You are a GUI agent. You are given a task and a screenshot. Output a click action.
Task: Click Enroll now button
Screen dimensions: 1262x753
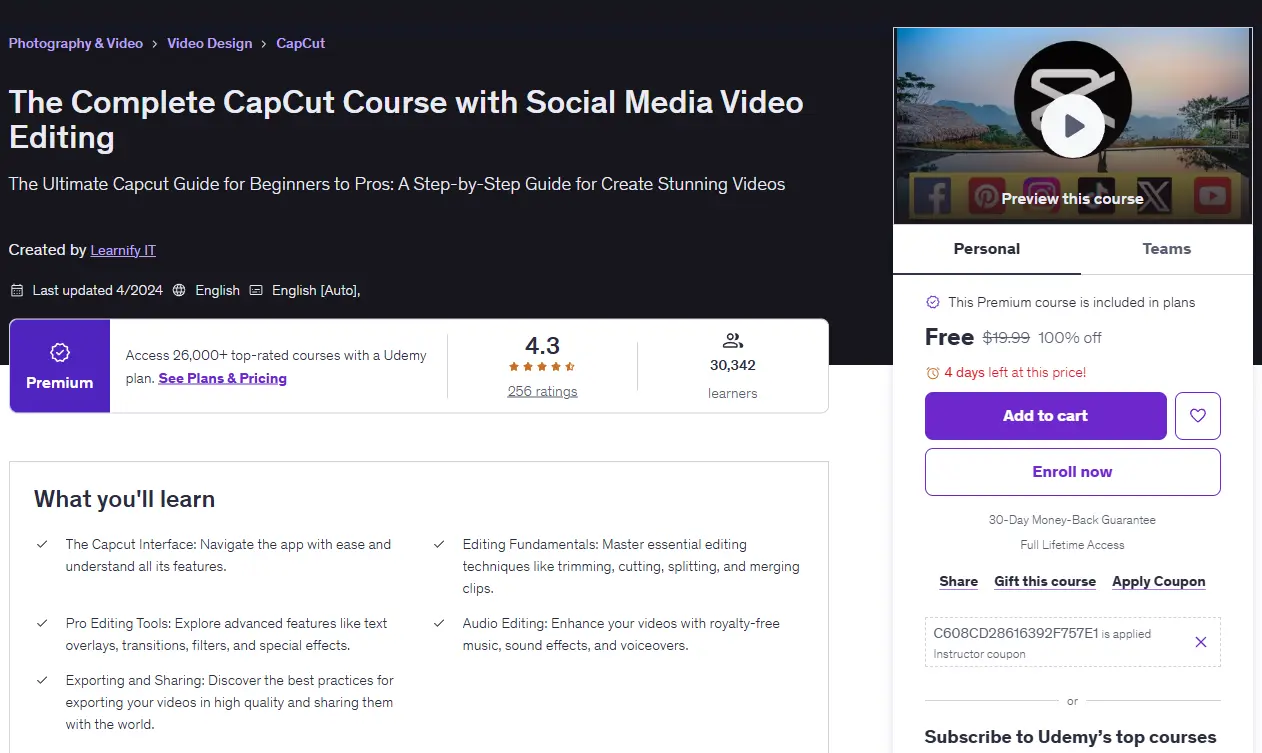coord(1073,472)
